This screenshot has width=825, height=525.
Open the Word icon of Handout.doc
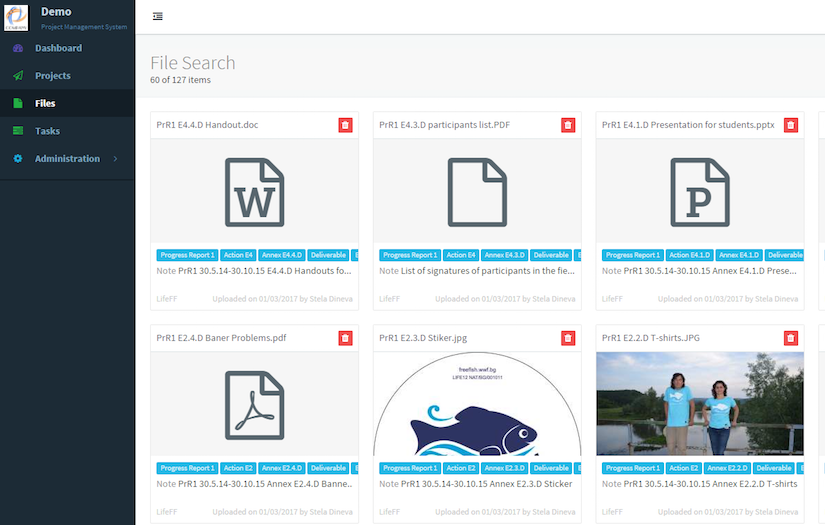[255, 193]
